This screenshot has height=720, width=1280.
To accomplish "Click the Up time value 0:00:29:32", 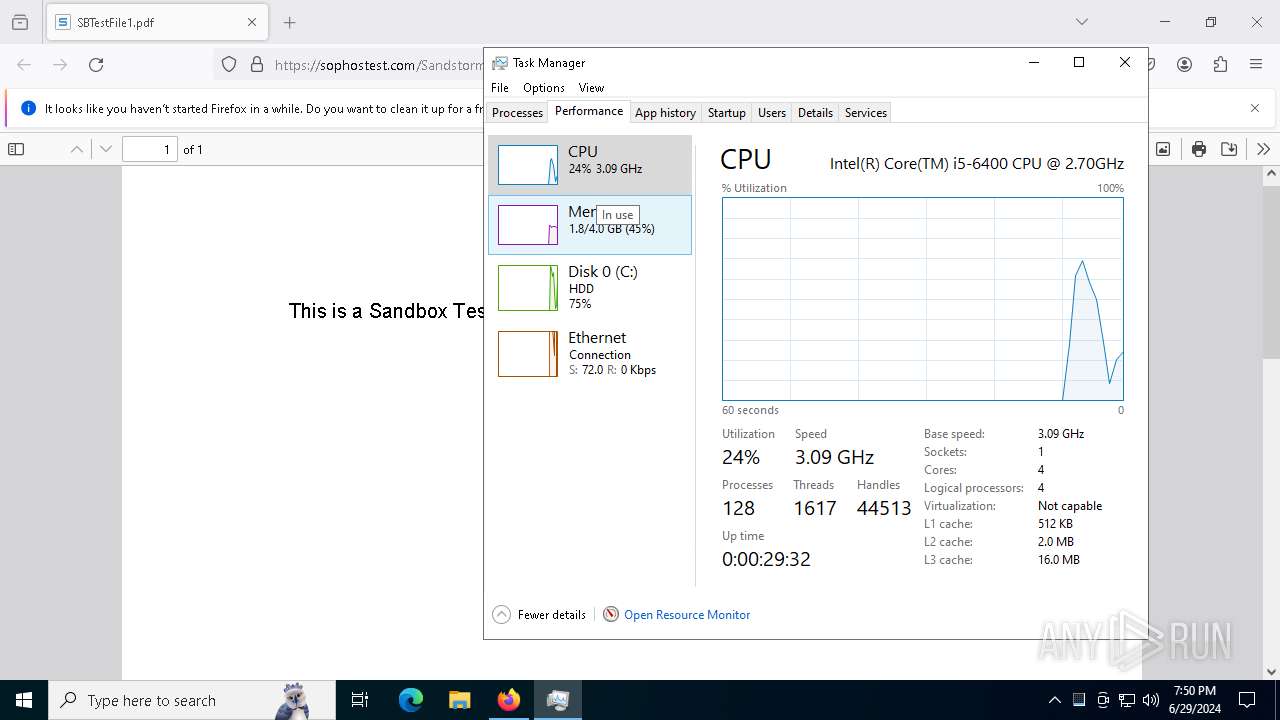I will tap(766, 559).
